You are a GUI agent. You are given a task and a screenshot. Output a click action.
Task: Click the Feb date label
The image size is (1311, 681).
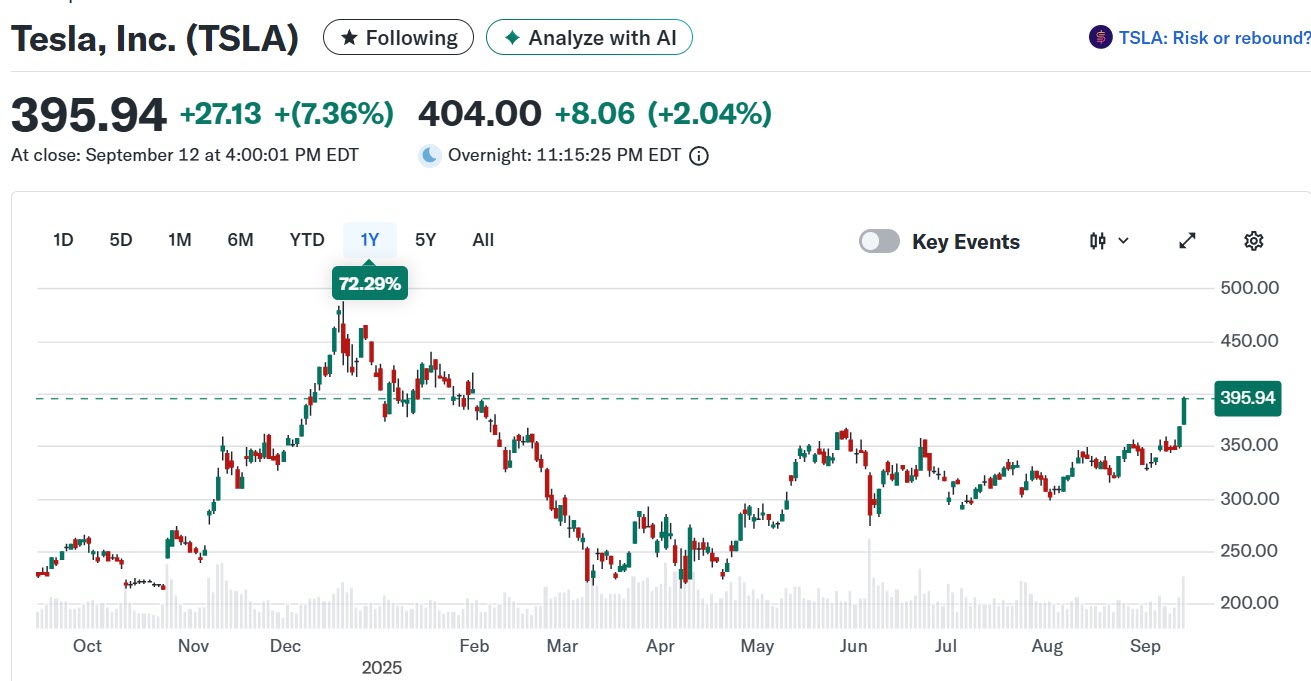click(x=474, y=646)
